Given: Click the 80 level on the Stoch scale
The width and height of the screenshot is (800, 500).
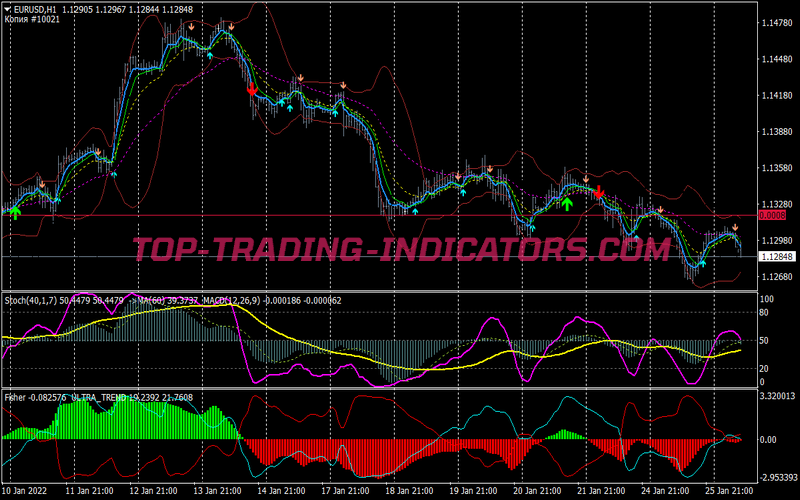Looking at the screenshot, I should click(x=764, y=312).
